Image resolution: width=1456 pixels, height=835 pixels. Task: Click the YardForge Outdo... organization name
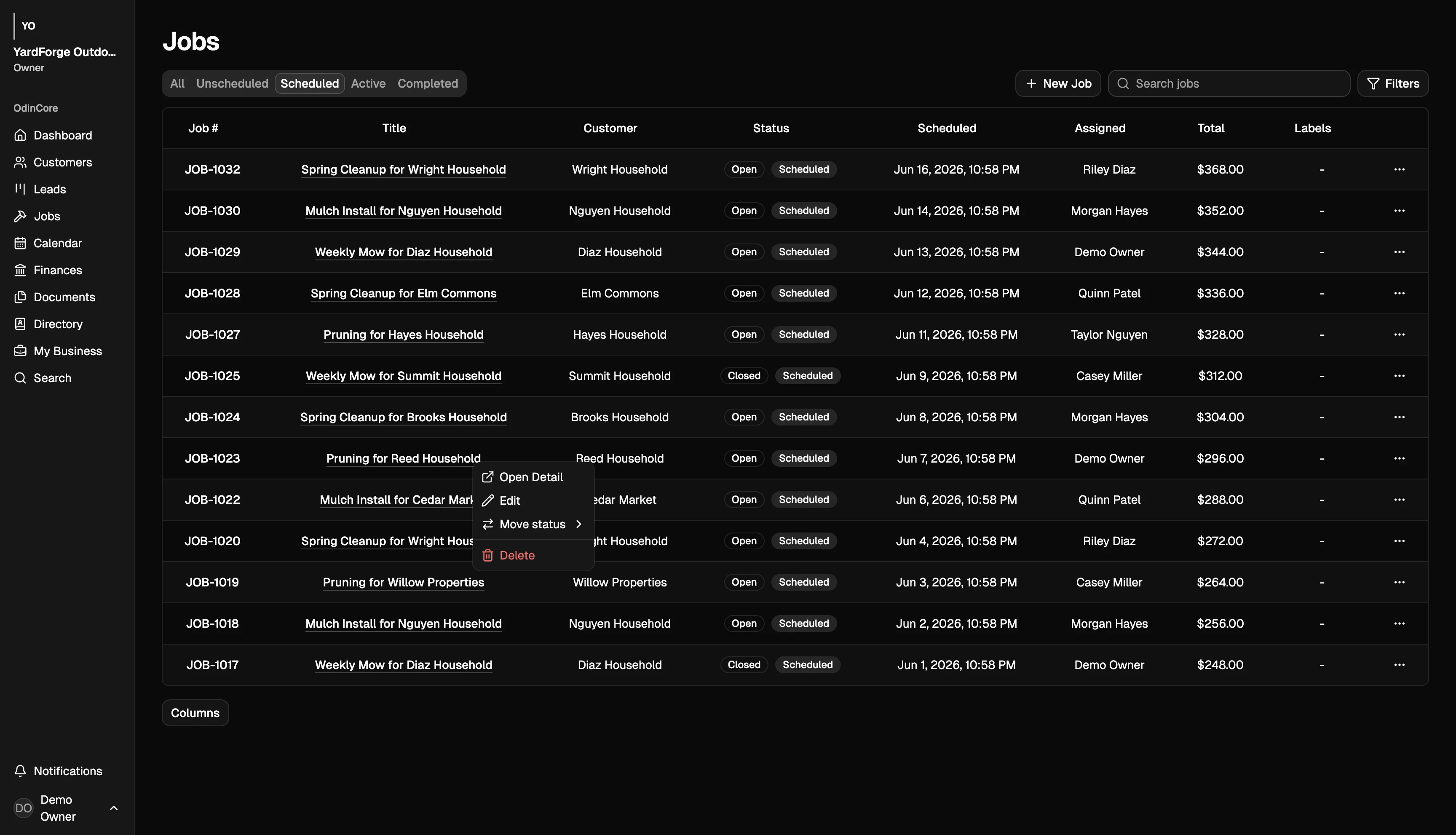64,52
